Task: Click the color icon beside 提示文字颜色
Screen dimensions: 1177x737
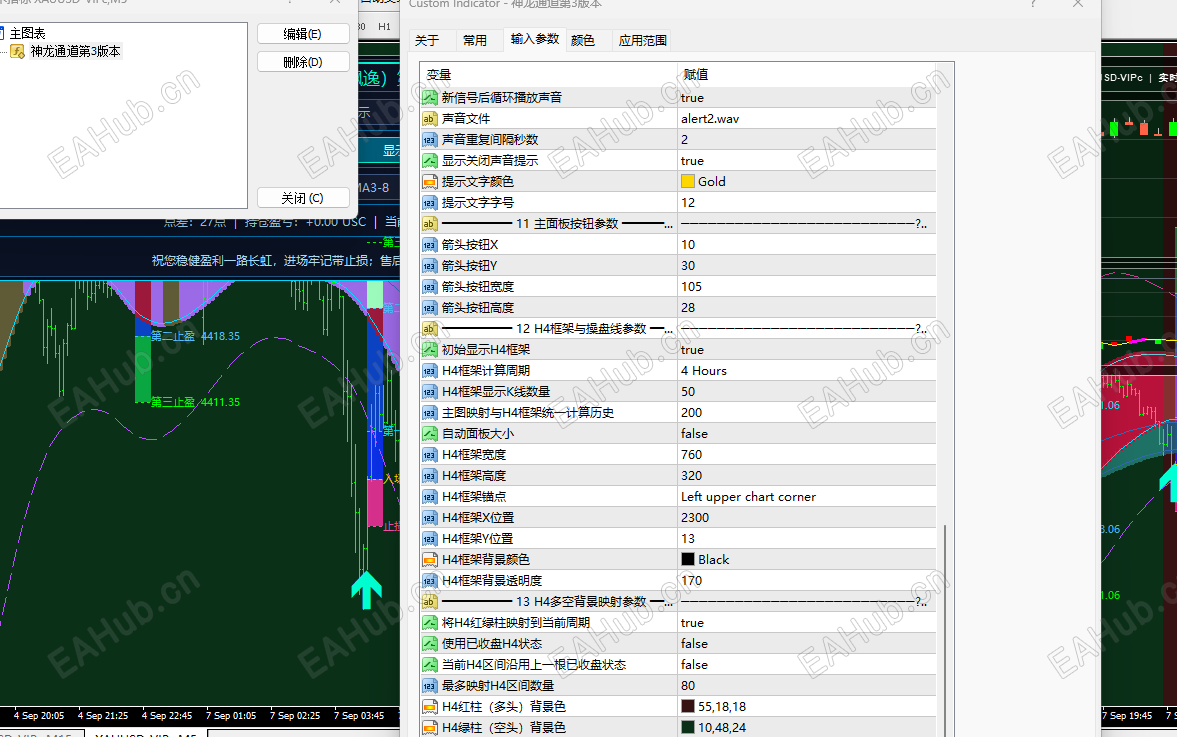Action: pos(429,182)
